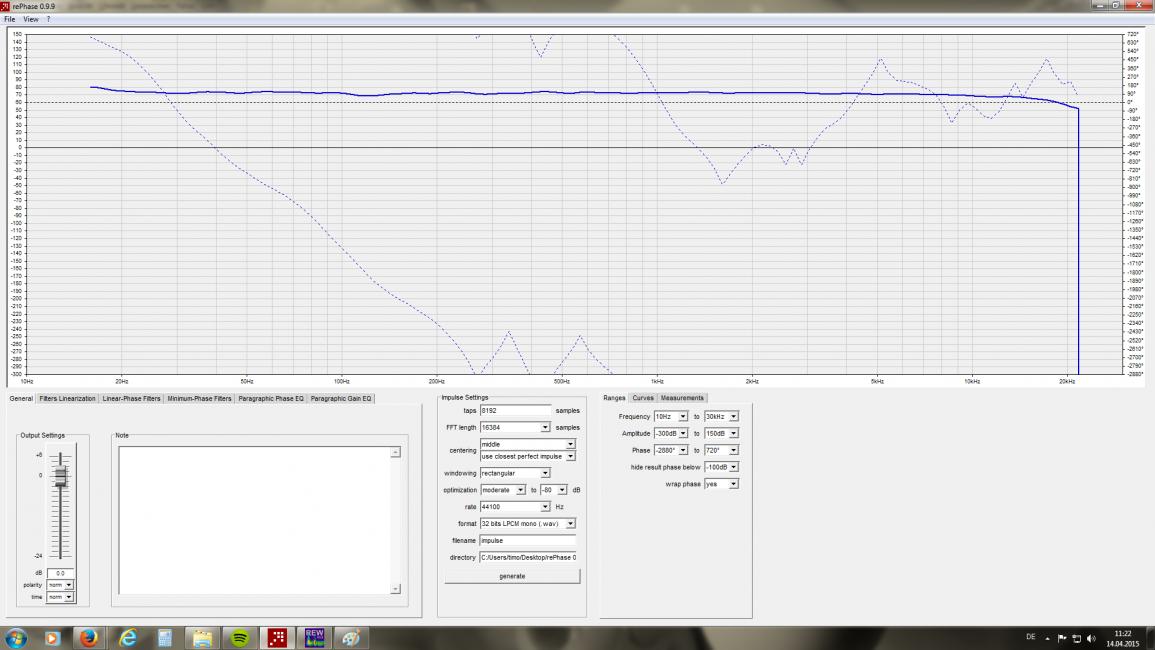Click the output gain slider handle
Image resolution: width=1155 pixels, height=650 pixels.
coord(61,478)
